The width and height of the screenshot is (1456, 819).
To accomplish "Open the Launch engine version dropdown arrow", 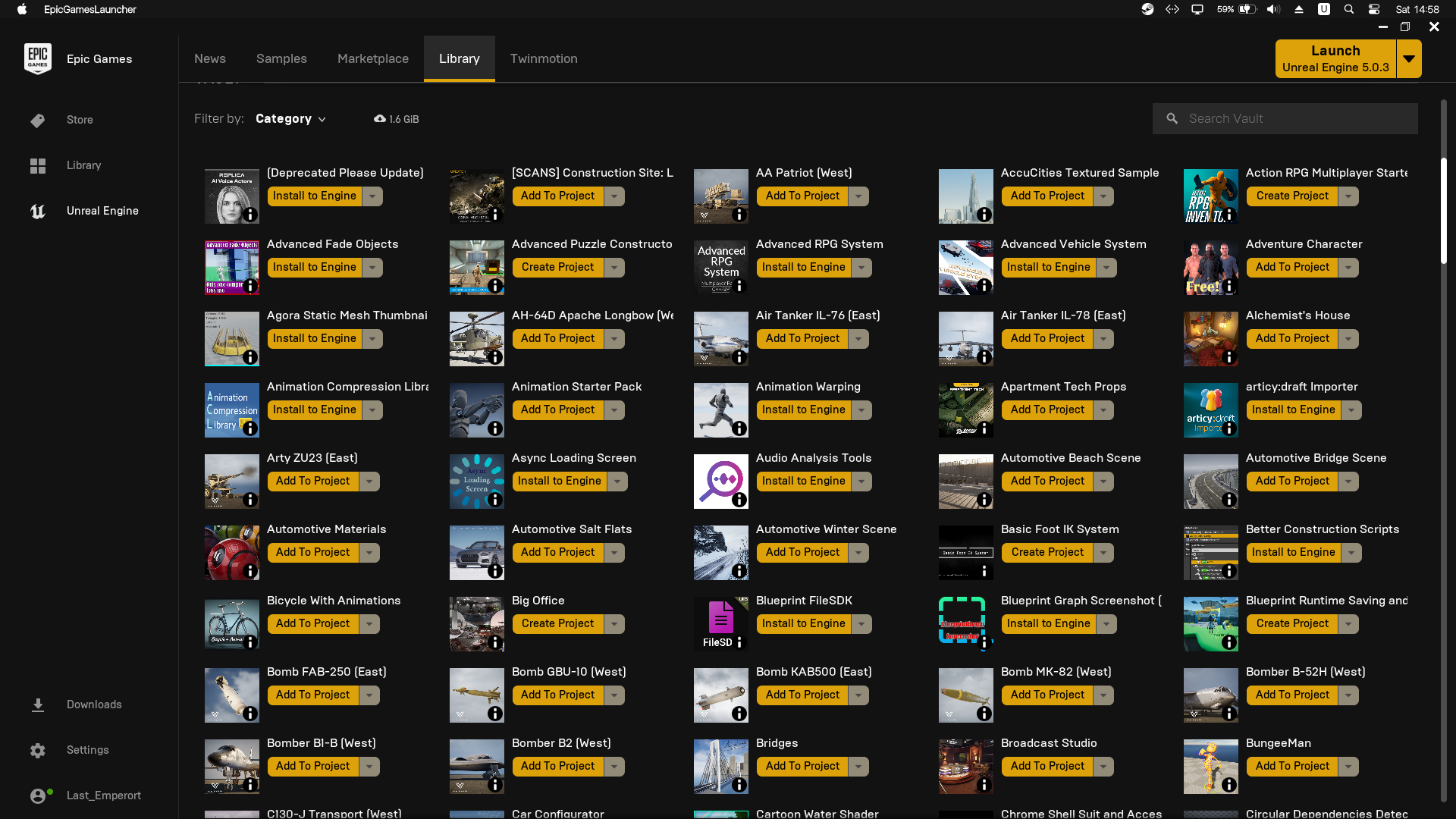I will [x=1409, y=59].
